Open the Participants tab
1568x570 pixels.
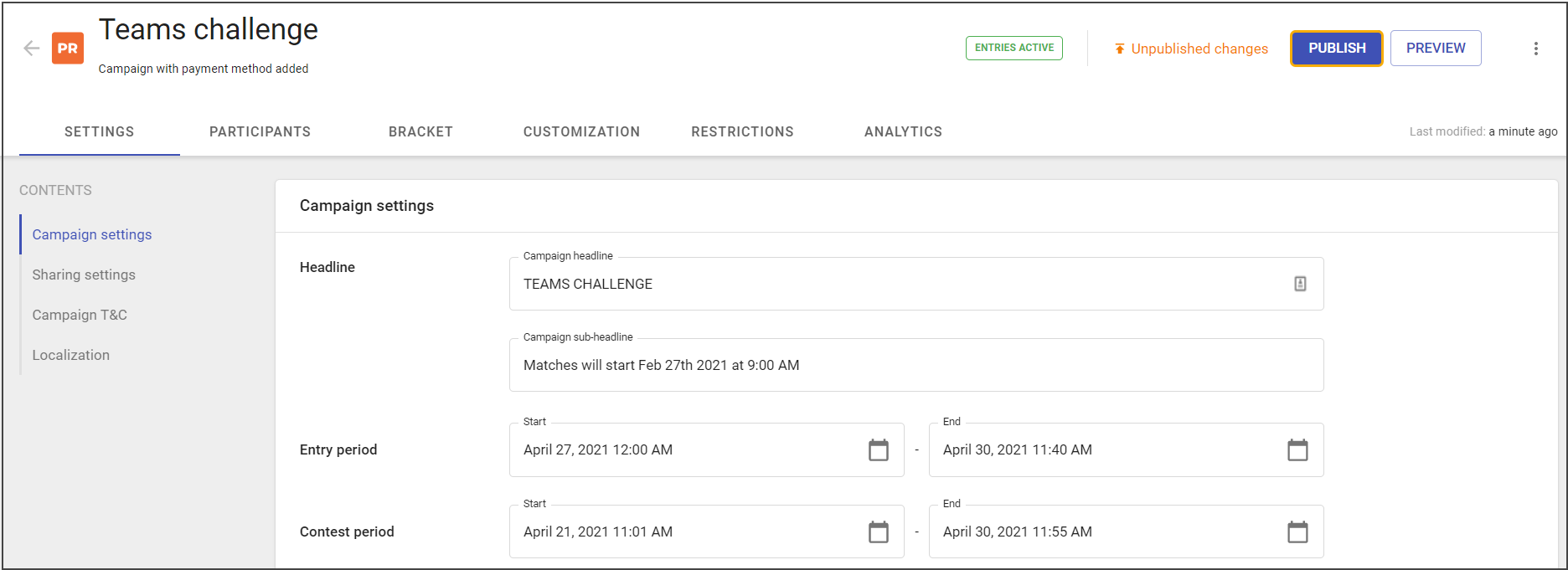(260, 131)
